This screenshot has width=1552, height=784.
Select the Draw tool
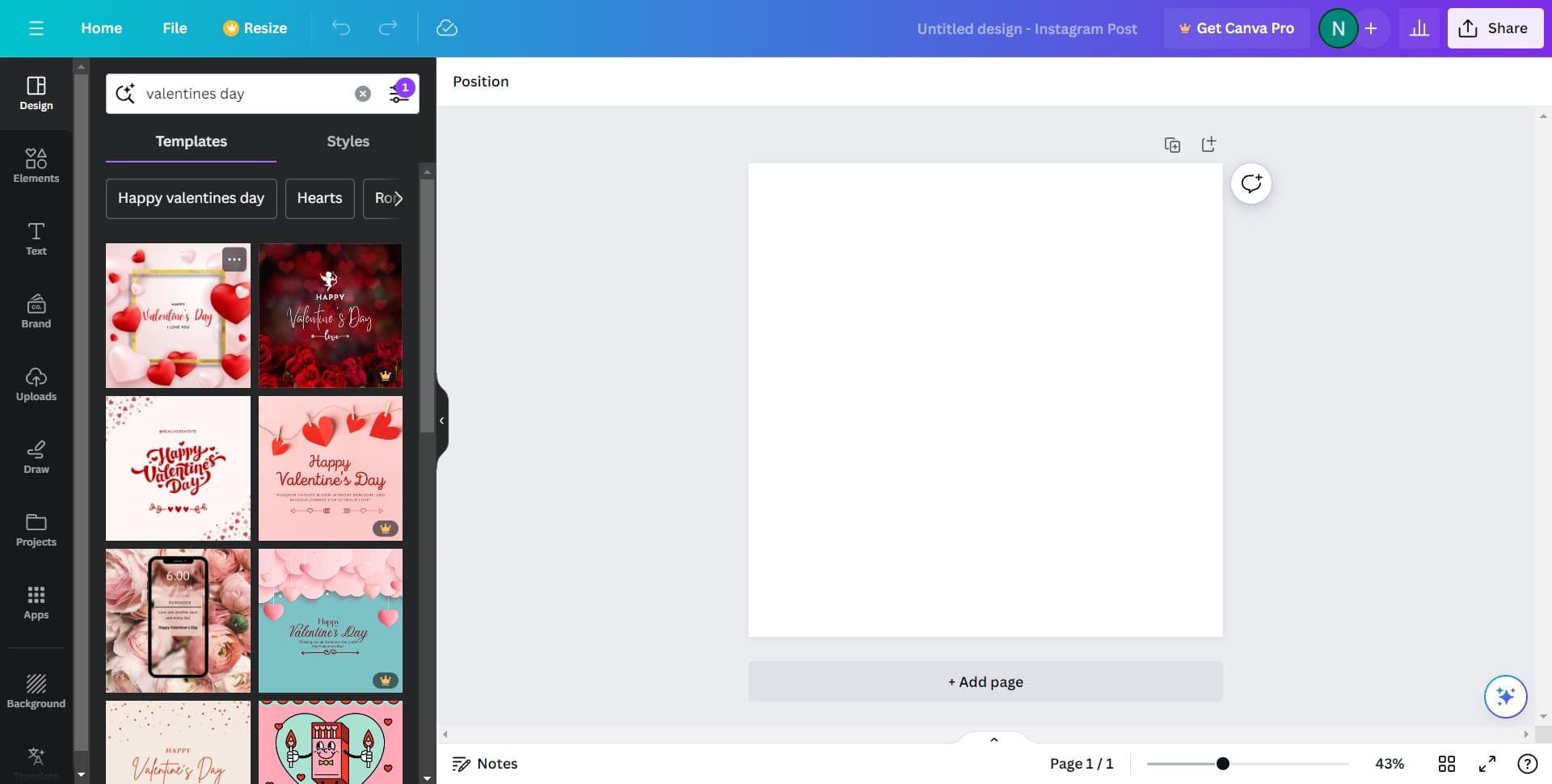(36, 457)
